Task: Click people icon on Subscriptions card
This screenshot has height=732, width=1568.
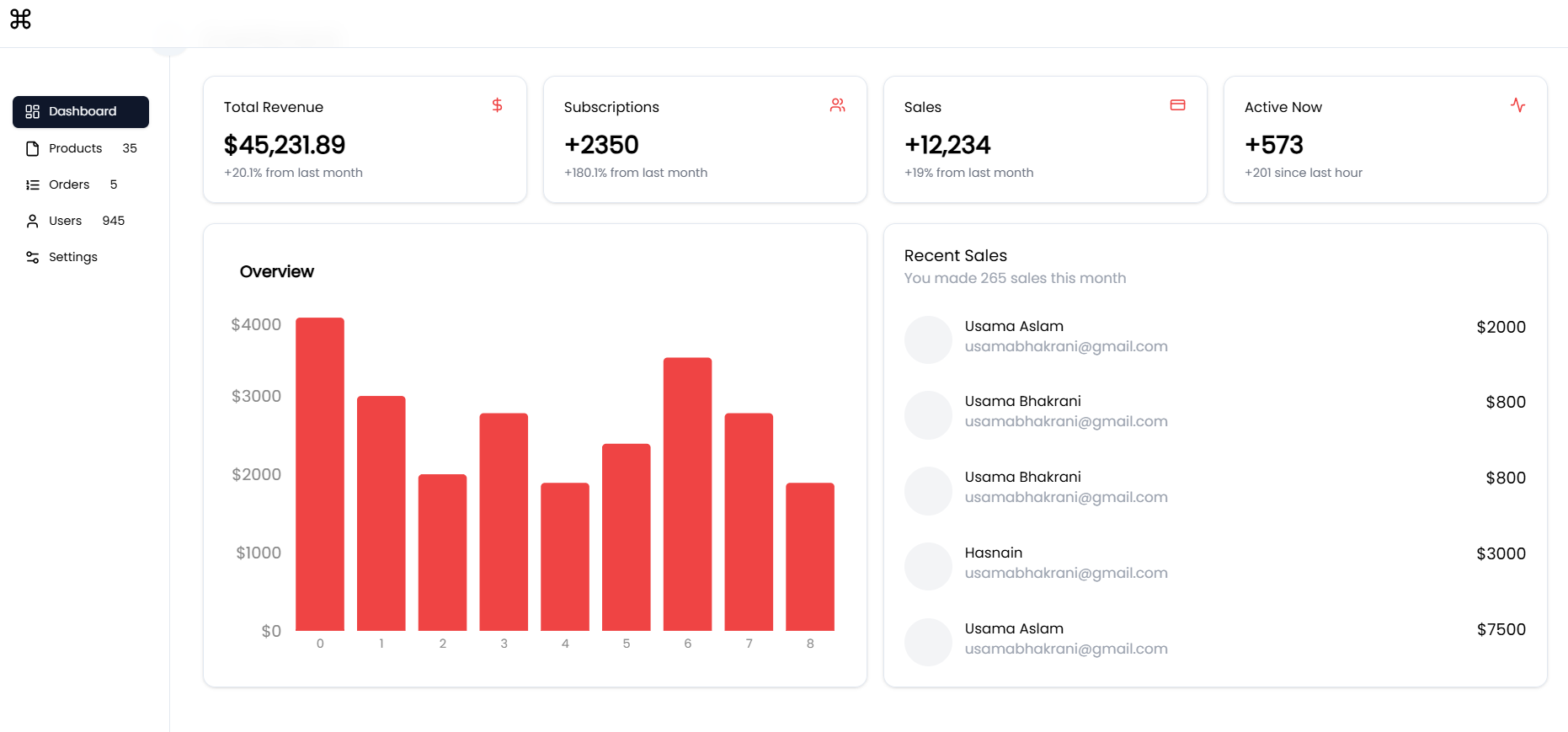Action: coord(838,105)
